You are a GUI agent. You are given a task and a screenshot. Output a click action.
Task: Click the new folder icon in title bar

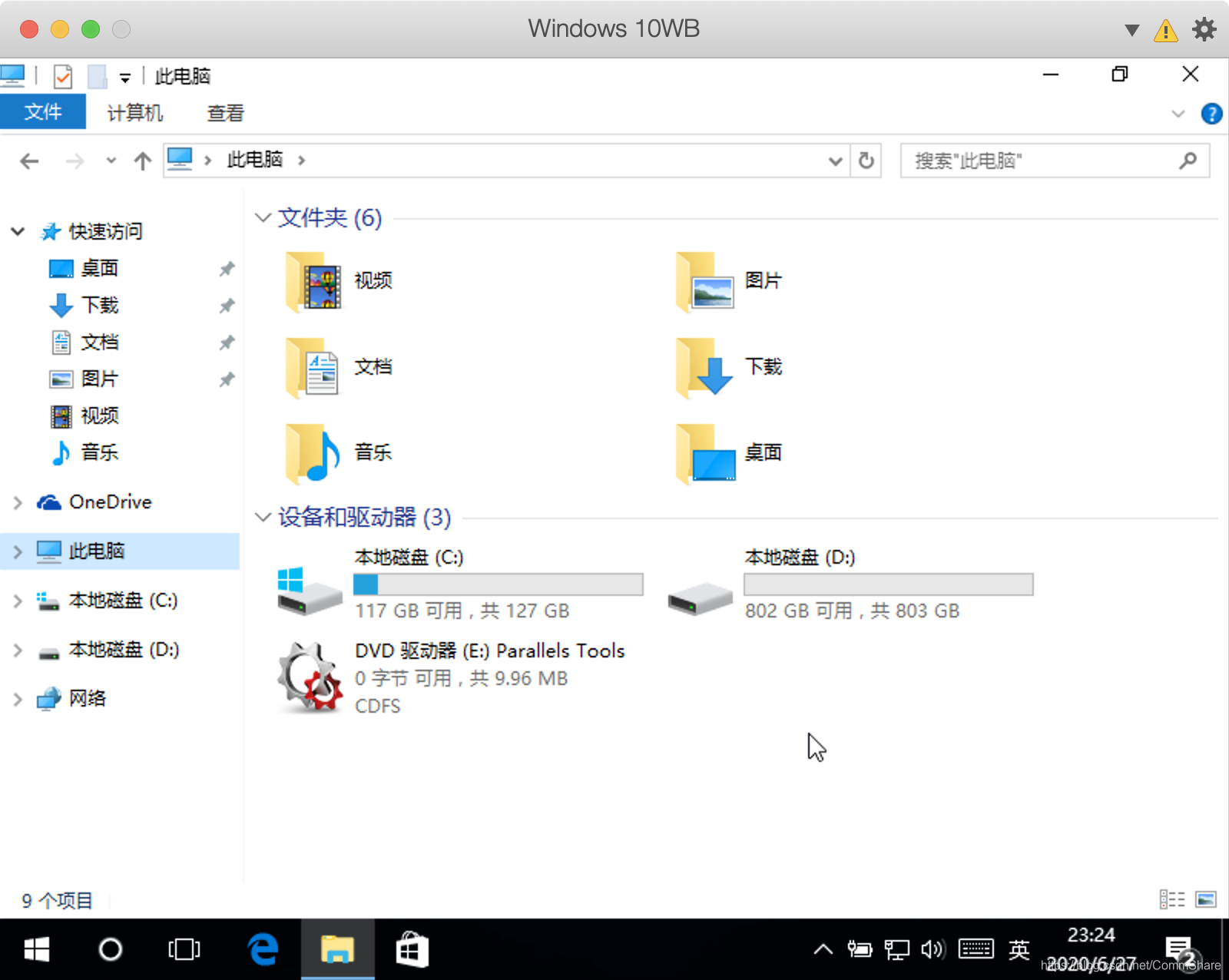click(97, 76)
